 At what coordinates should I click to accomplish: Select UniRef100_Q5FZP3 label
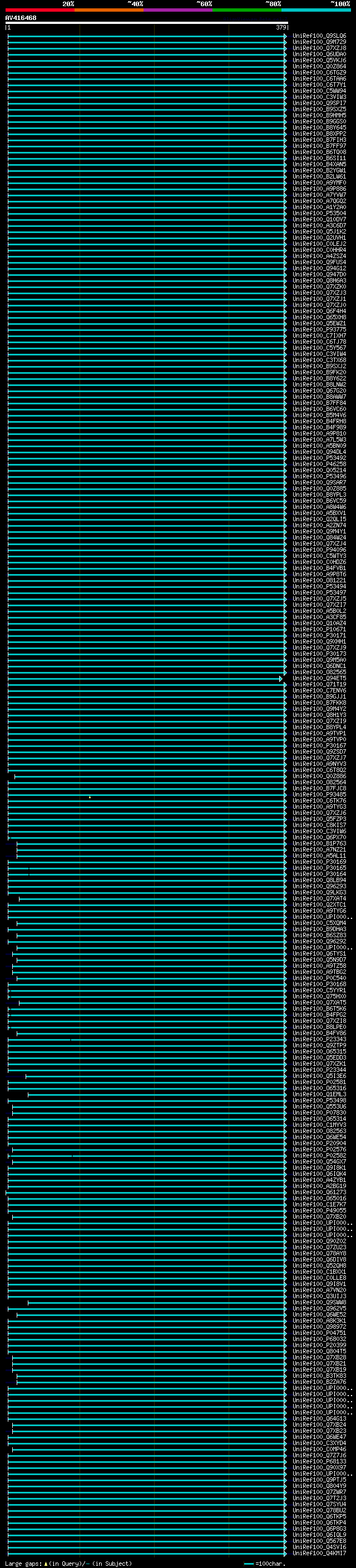tap(319, 819)
